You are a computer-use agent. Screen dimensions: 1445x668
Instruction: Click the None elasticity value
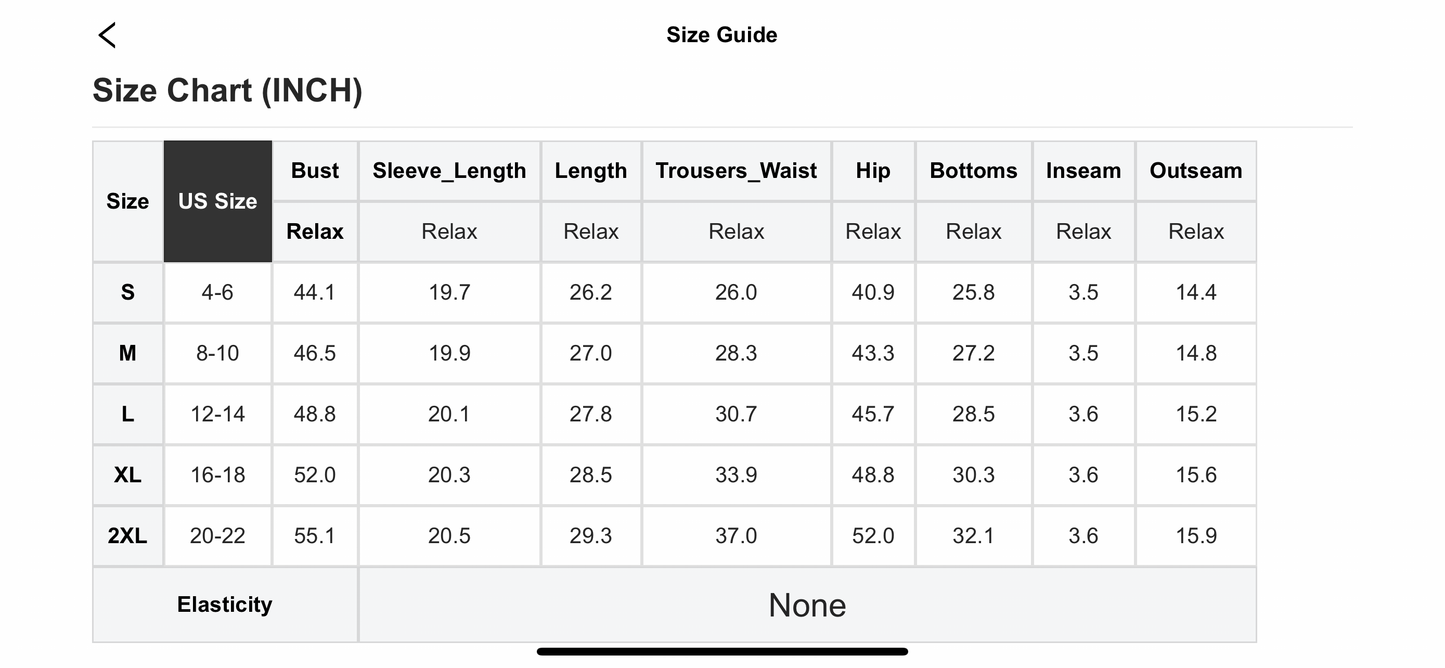pos(807,605)
